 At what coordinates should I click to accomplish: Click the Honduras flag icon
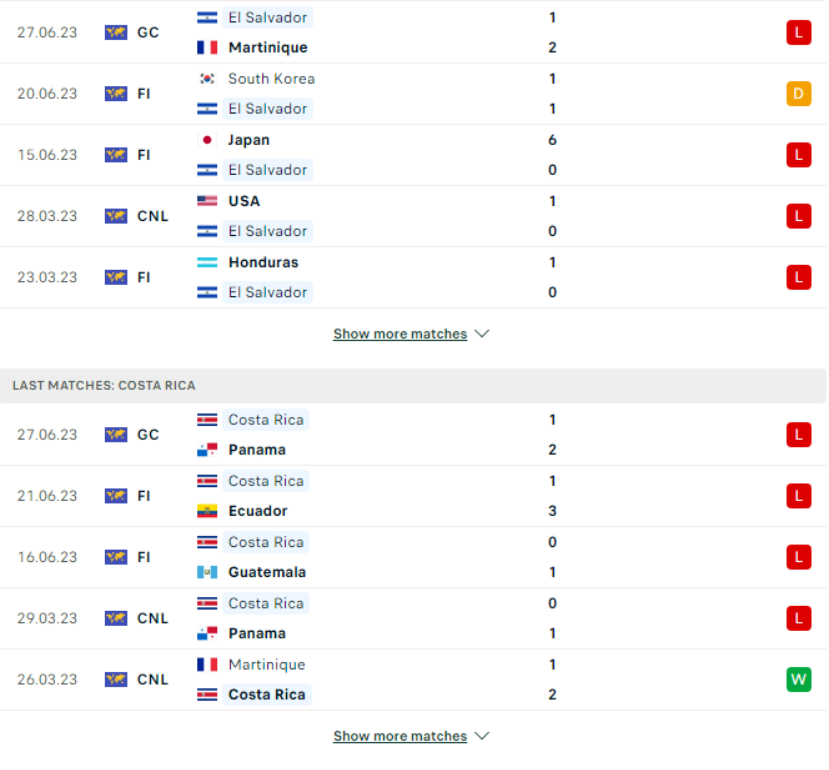[x=207, y=262]
